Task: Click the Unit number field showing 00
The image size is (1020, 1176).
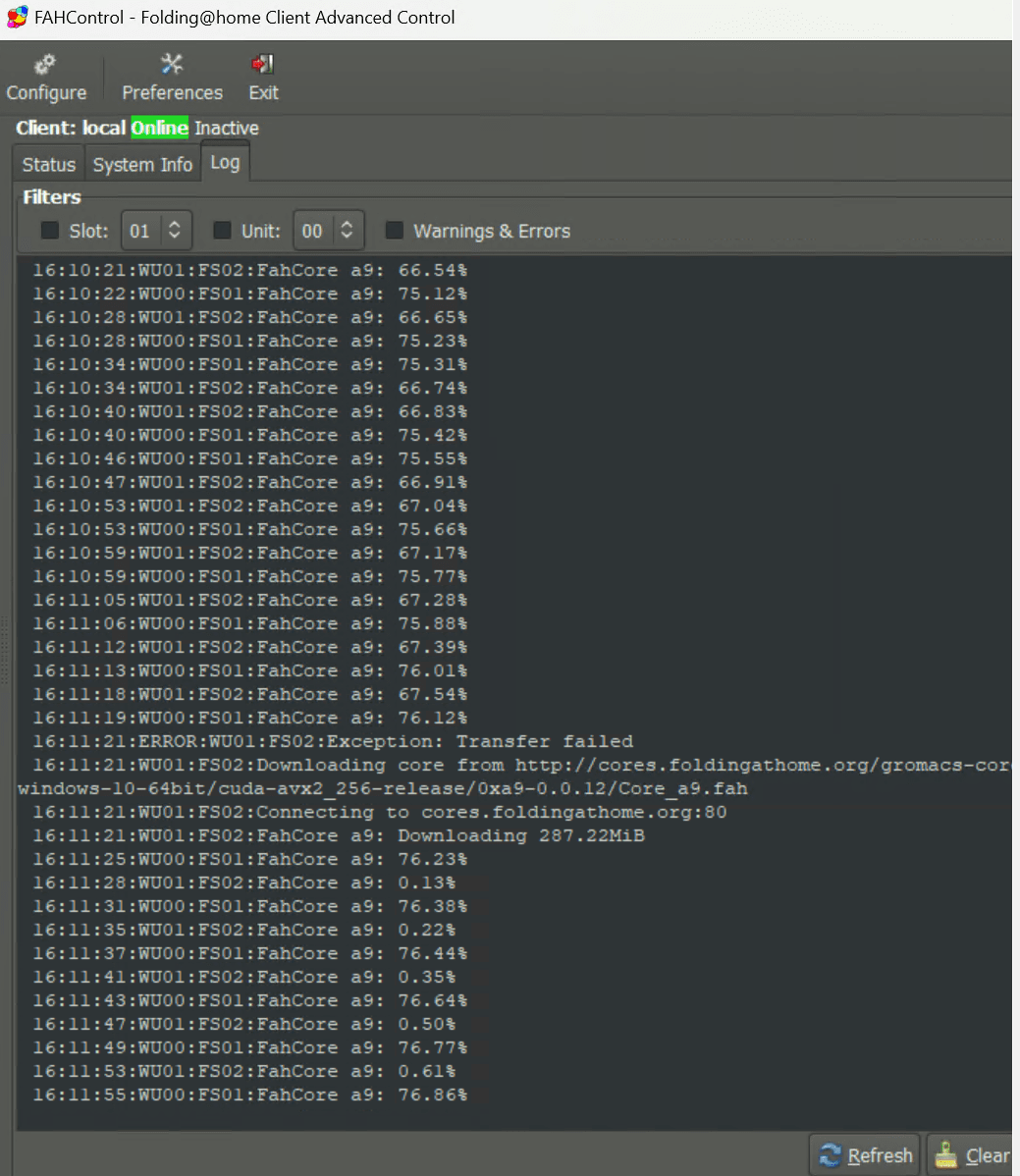Action: click(x=313, y=231)
